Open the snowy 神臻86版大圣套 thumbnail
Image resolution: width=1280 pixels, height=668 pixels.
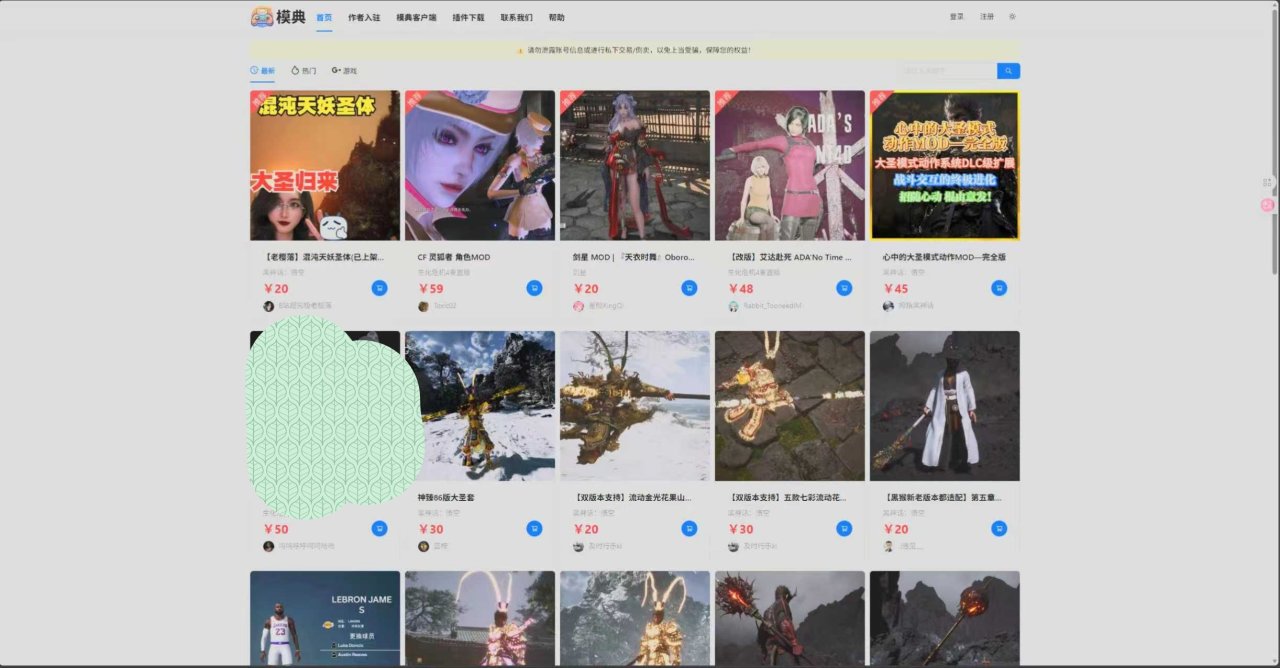click(480, 406)
